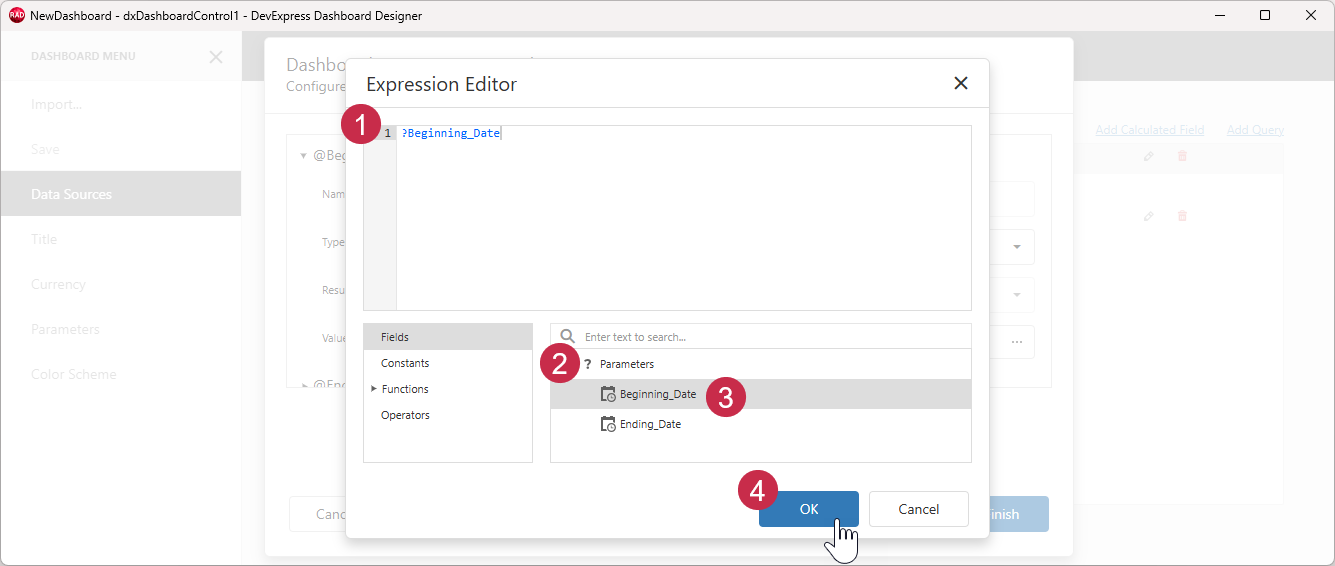Click Finish in the wizard behind

1019,514
